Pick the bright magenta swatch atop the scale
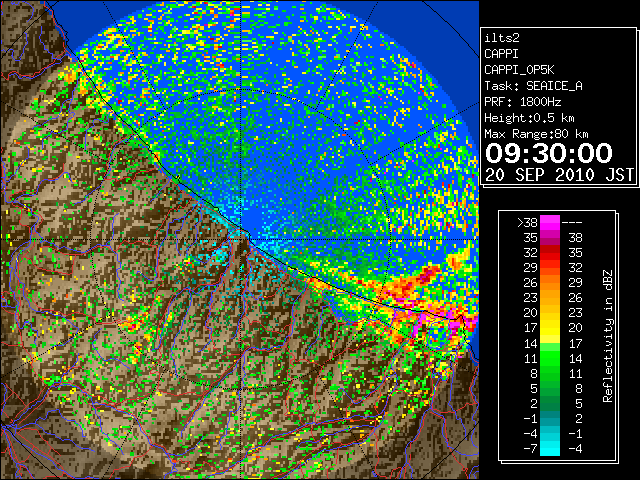This screenshot has height=480, width=640. pos(550,223)
